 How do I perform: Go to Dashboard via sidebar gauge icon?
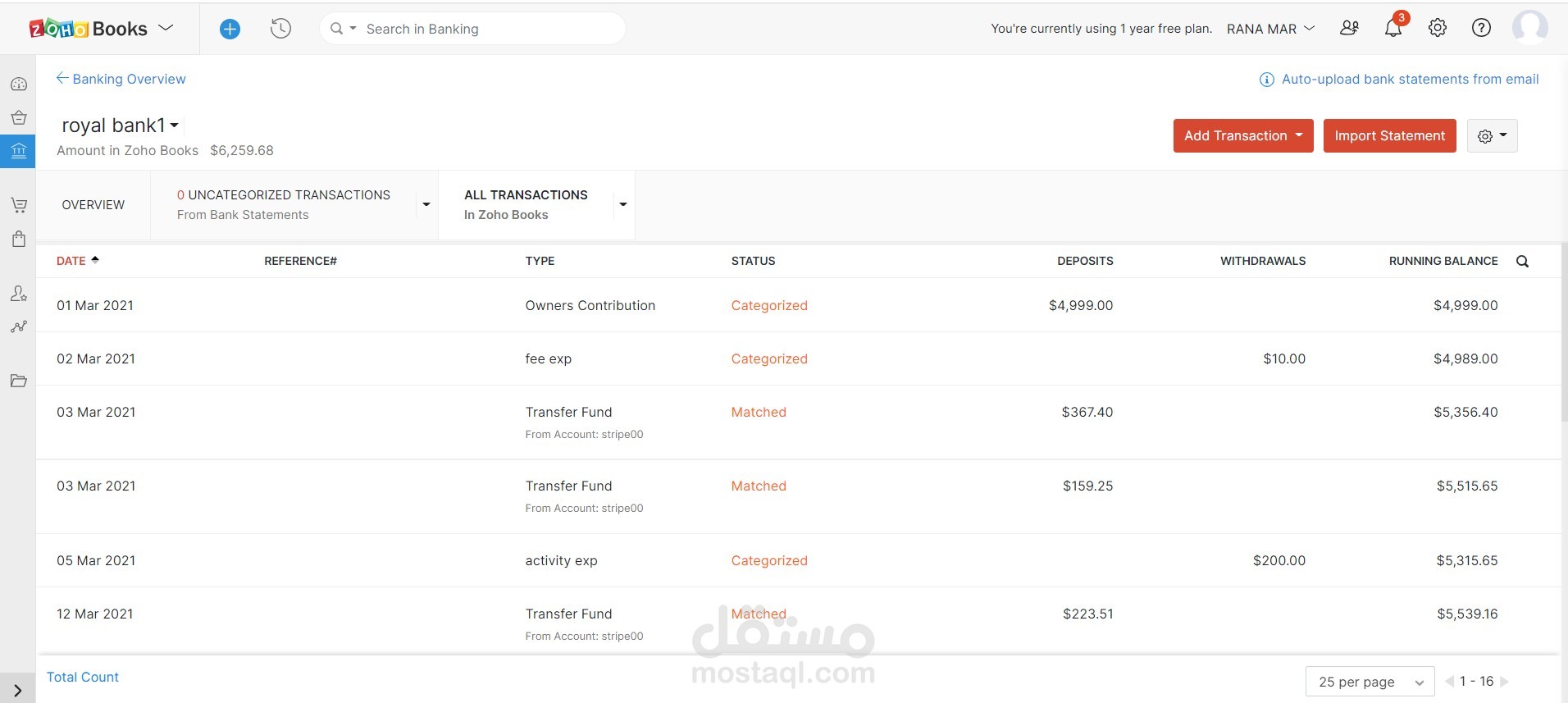[x=18, y=84]
